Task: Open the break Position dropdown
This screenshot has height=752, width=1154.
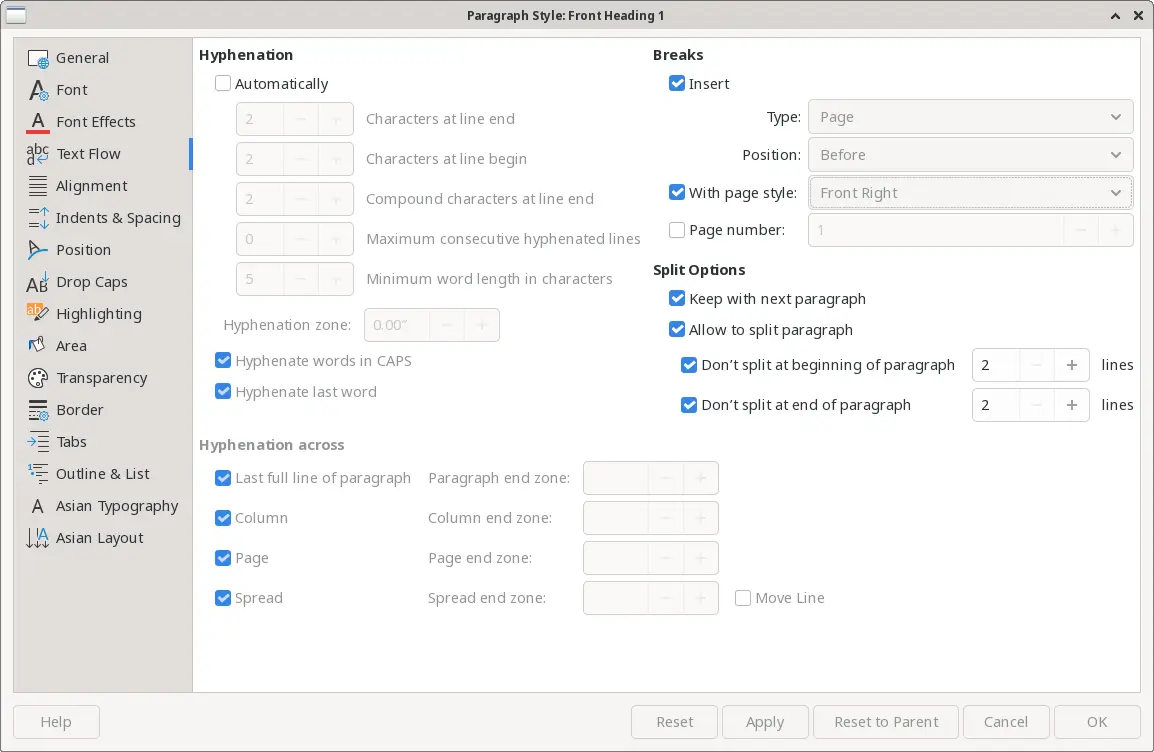Action: (x=970, y=155)
